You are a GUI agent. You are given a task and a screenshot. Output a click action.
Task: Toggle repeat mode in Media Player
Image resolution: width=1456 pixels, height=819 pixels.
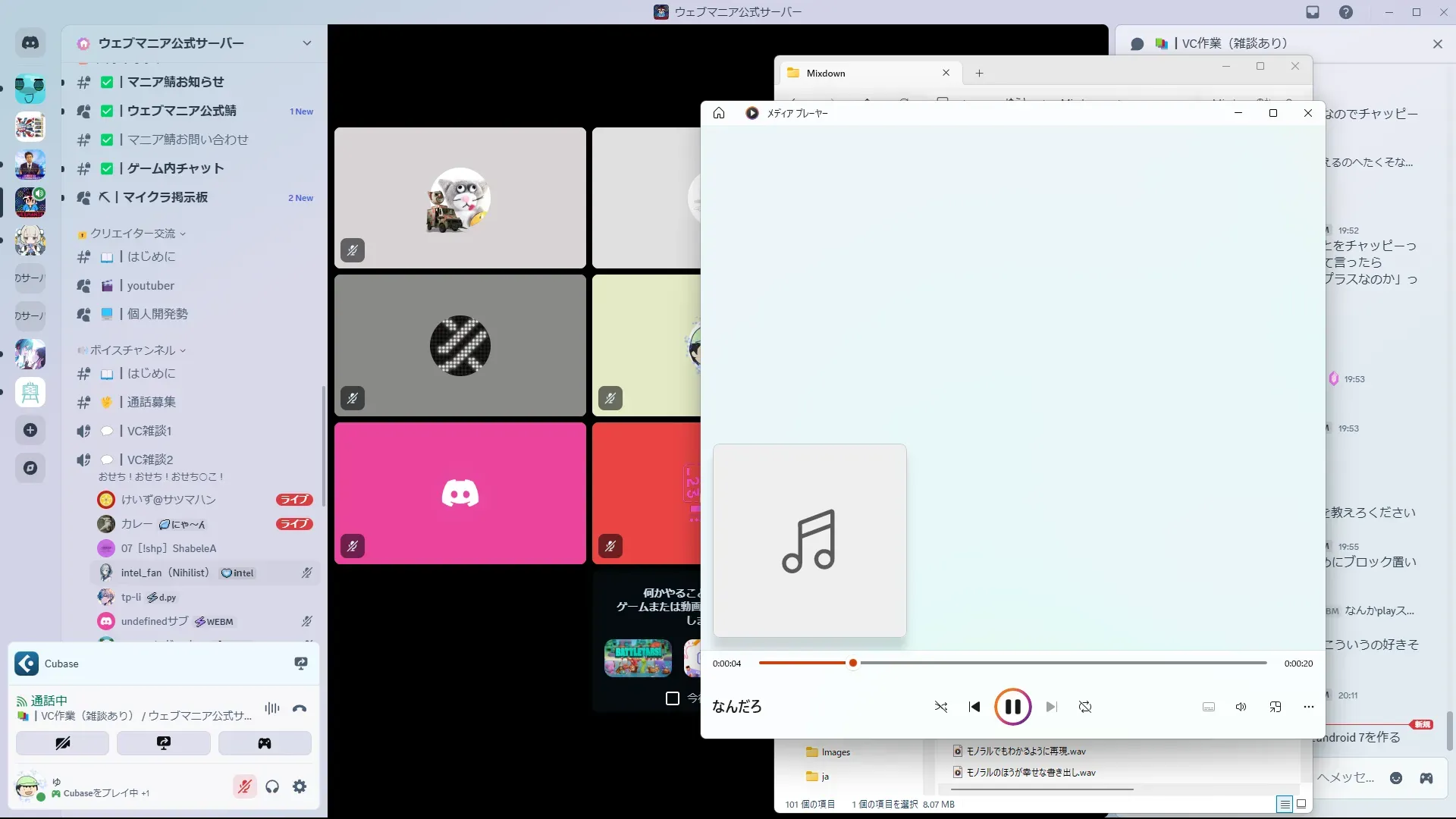pos(1085,707)
